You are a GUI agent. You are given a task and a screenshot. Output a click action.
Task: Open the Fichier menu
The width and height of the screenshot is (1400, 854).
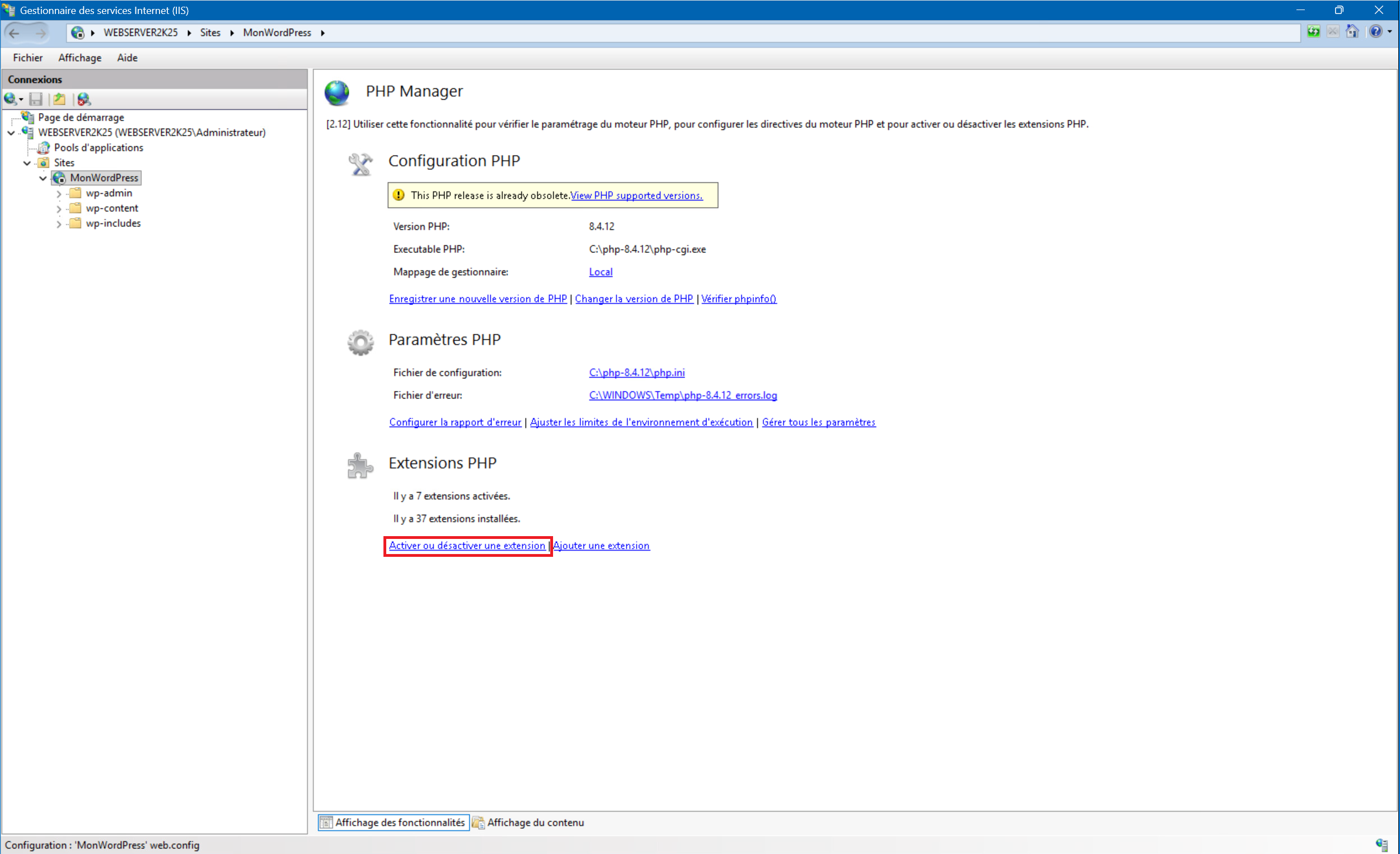(27, 58)
